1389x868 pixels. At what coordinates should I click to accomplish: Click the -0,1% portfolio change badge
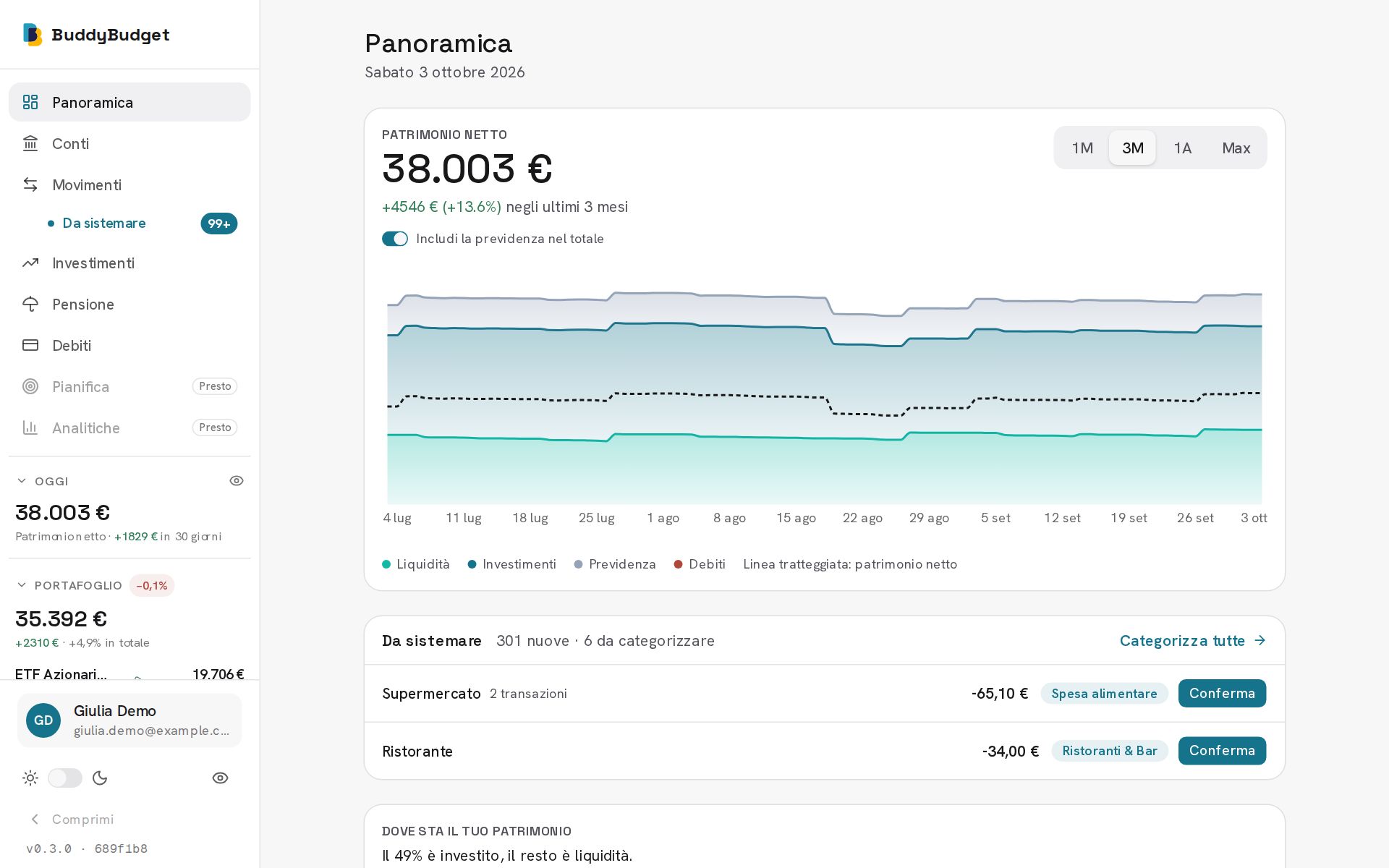click(152, 585)
